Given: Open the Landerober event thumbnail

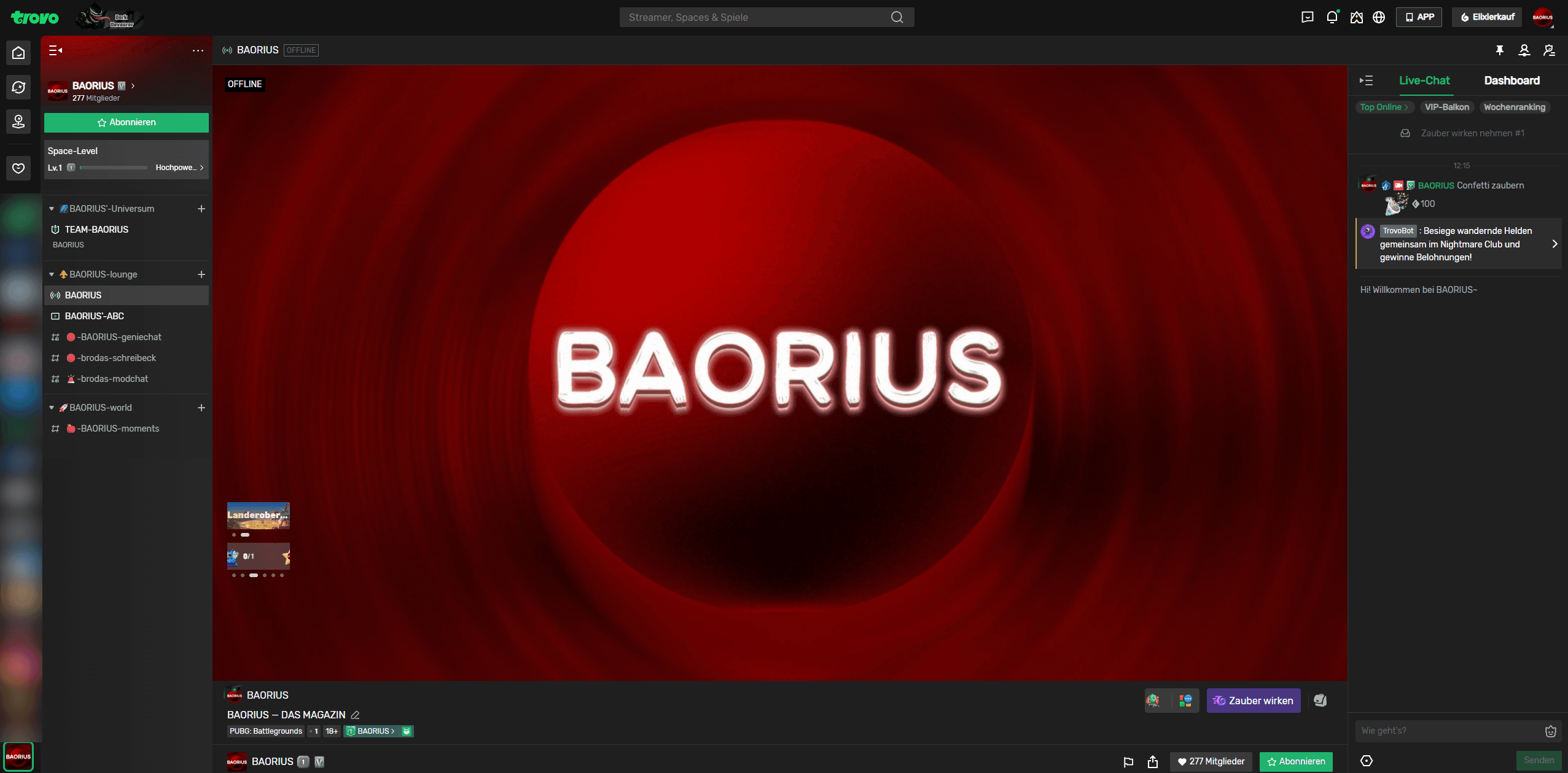Looking at the screenshot, I should (259, 516).
